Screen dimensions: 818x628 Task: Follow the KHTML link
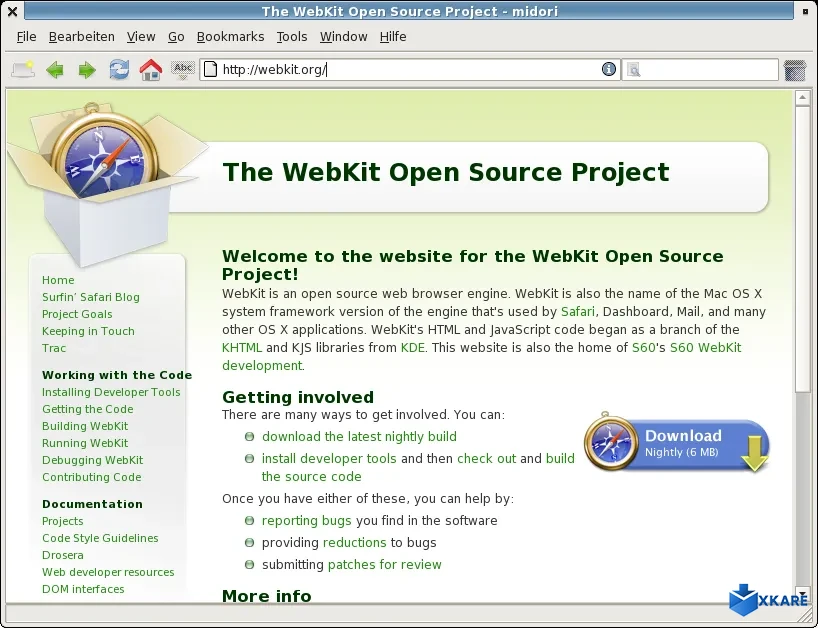coord(242,347)
